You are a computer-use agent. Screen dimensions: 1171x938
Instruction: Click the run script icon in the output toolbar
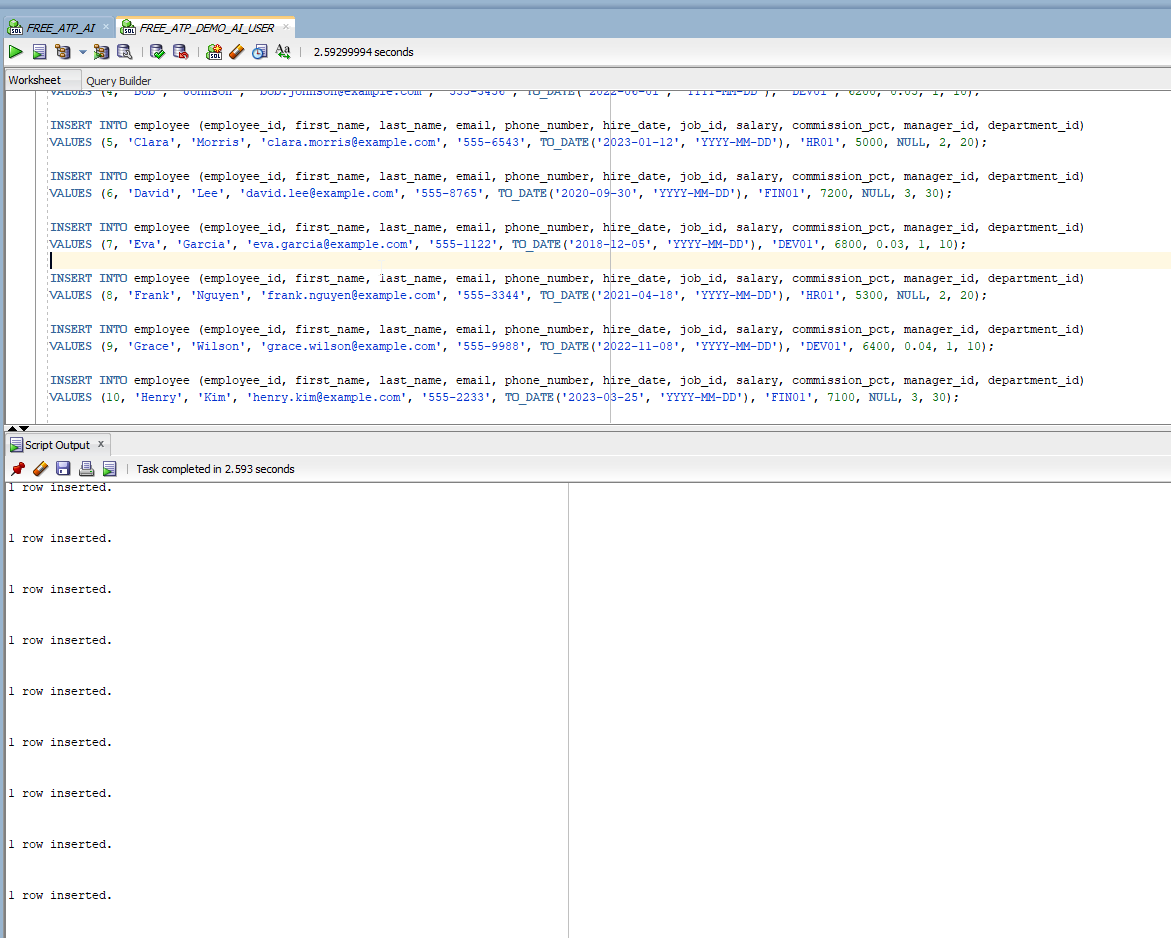click(x=110, y=468)
